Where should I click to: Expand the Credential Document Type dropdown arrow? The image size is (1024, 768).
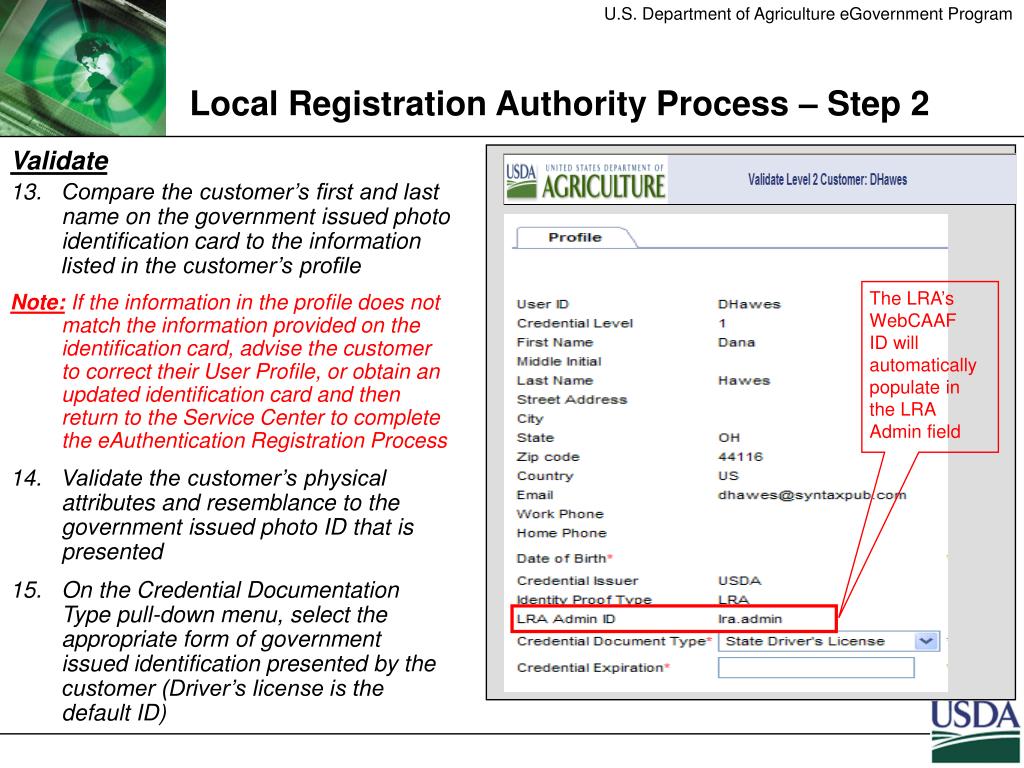point(926,641)
